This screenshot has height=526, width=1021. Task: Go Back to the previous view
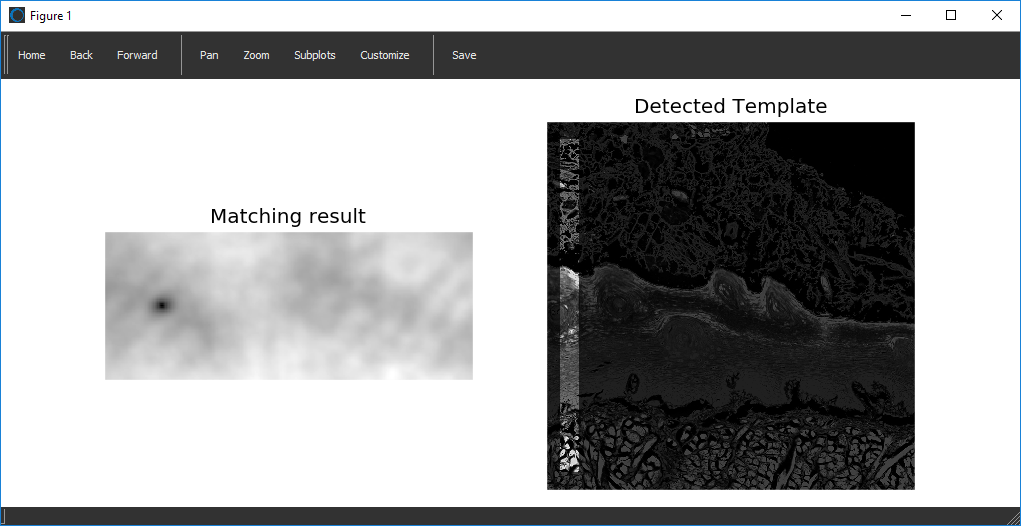(x=81, y=55)
